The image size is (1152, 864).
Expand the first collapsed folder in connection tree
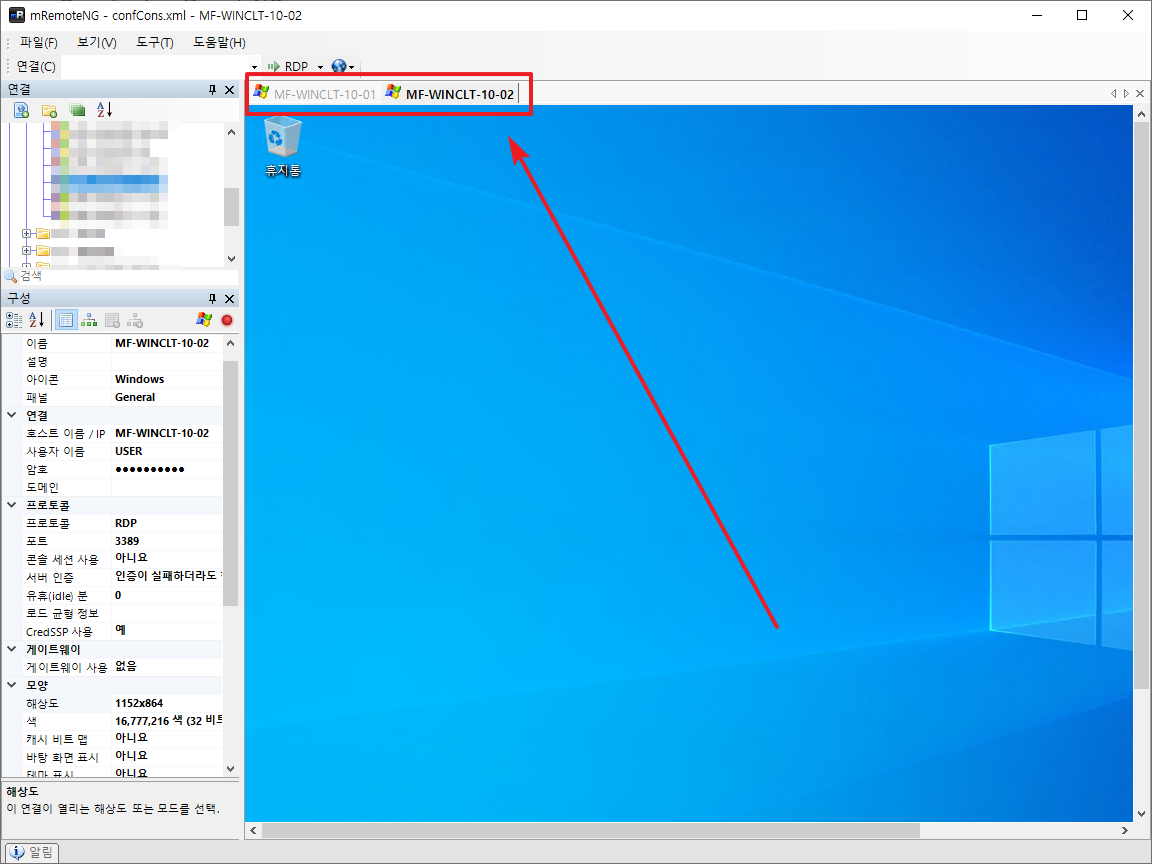[x=26, y=234]
